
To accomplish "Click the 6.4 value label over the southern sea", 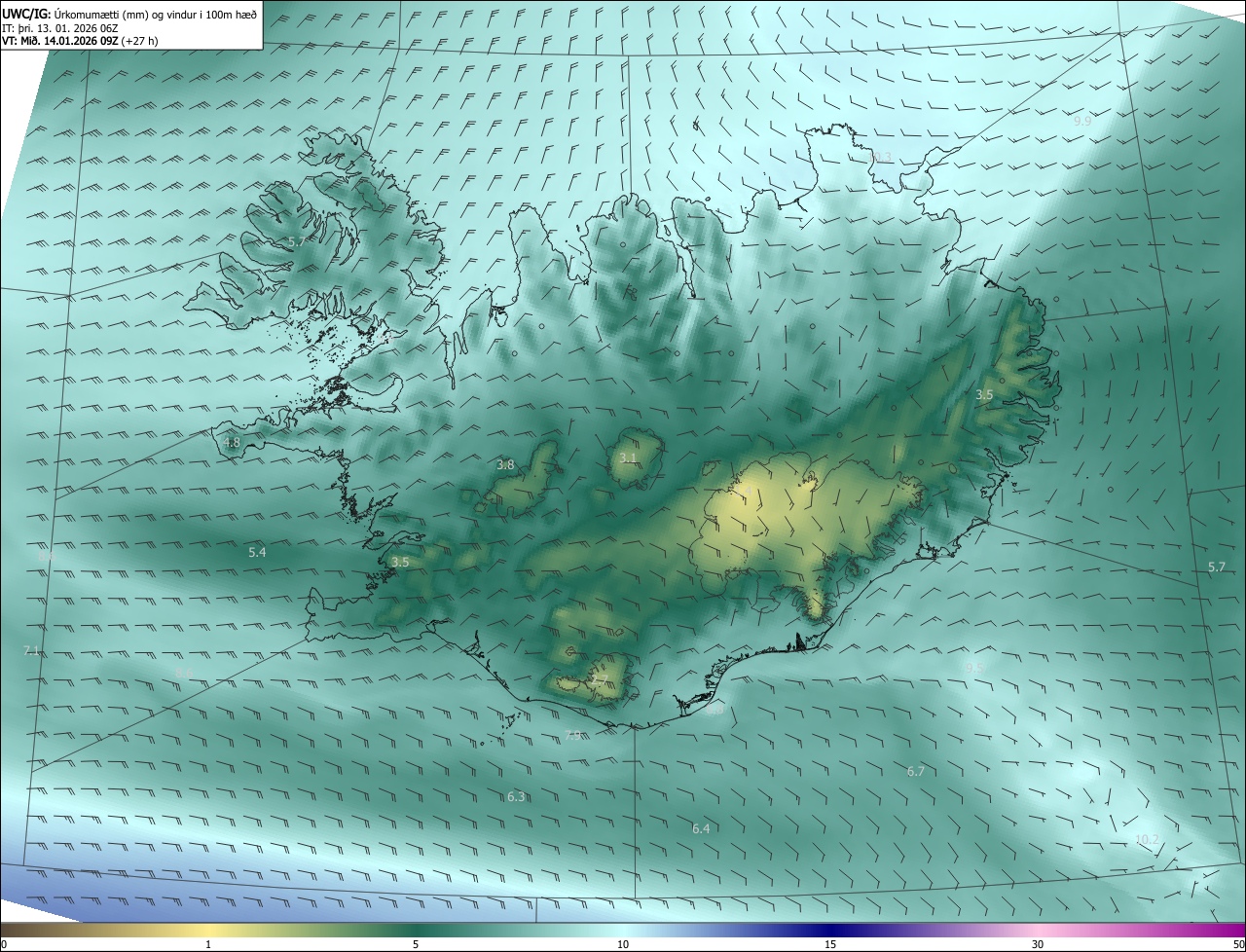I will 701,828.
